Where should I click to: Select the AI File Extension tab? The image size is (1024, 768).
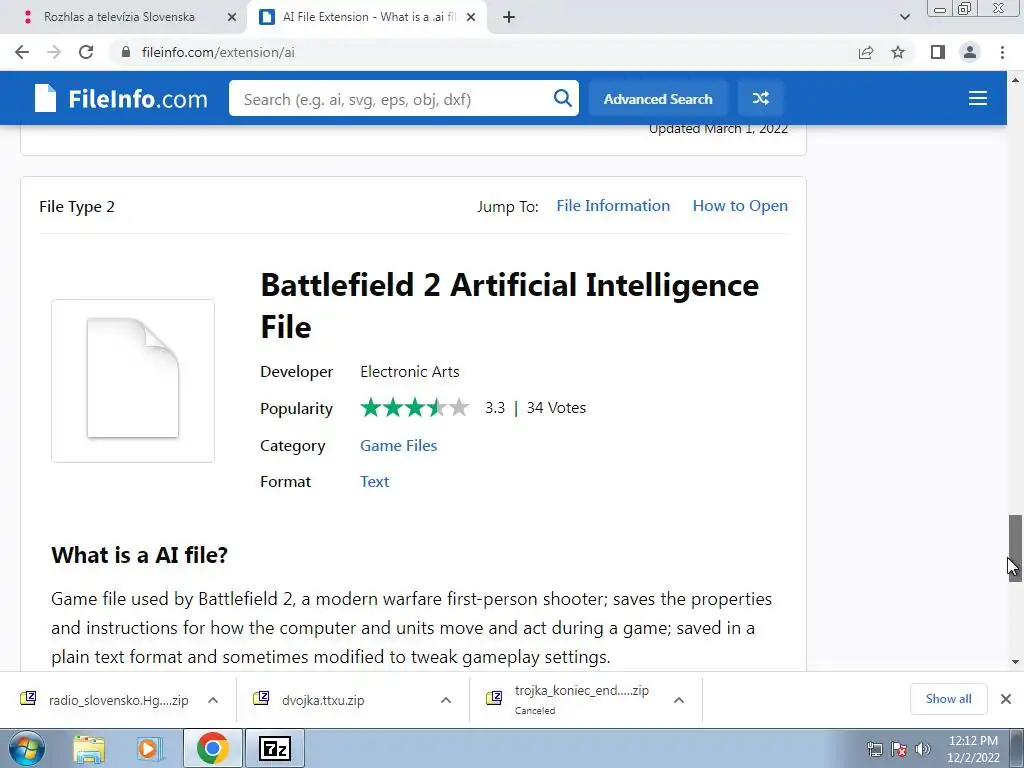(368, 17)
